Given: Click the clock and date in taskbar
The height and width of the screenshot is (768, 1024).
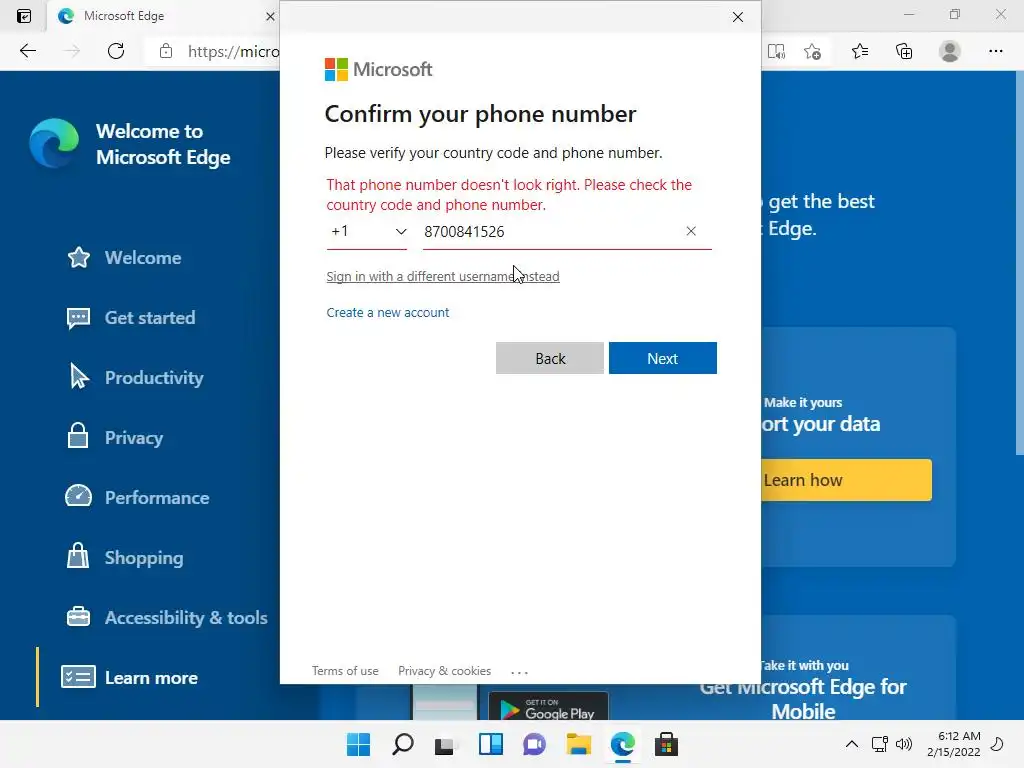Looking at the screenshot, I should 953,744.
